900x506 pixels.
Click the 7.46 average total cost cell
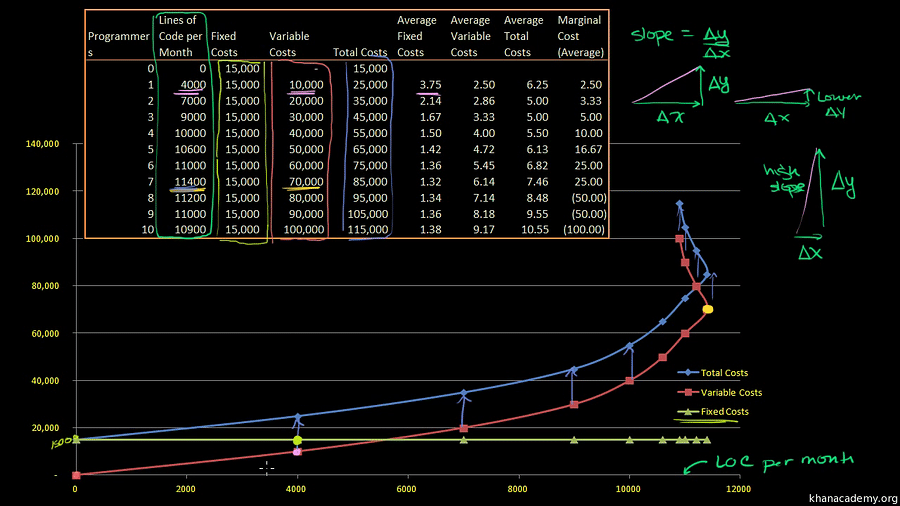point(537,182)
